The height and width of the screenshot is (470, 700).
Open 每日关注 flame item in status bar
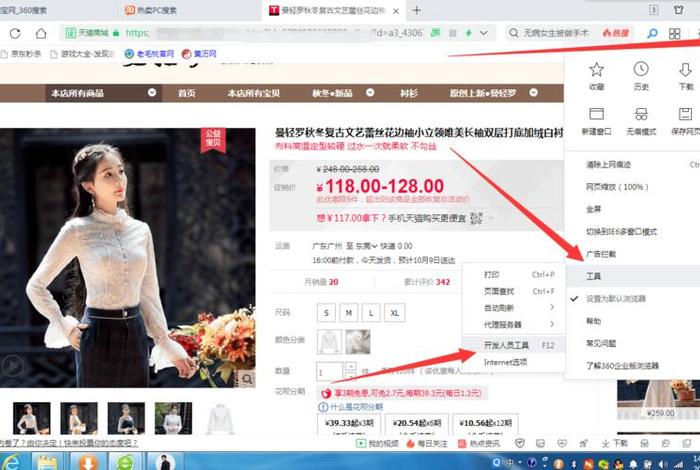[426, 443]
